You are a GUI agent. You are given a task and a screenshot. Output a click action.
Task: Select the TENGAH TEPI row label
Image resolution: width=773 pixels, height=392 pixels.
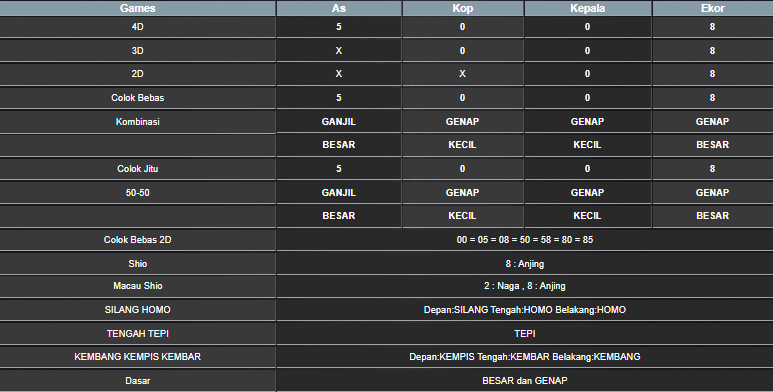(138, 333)
